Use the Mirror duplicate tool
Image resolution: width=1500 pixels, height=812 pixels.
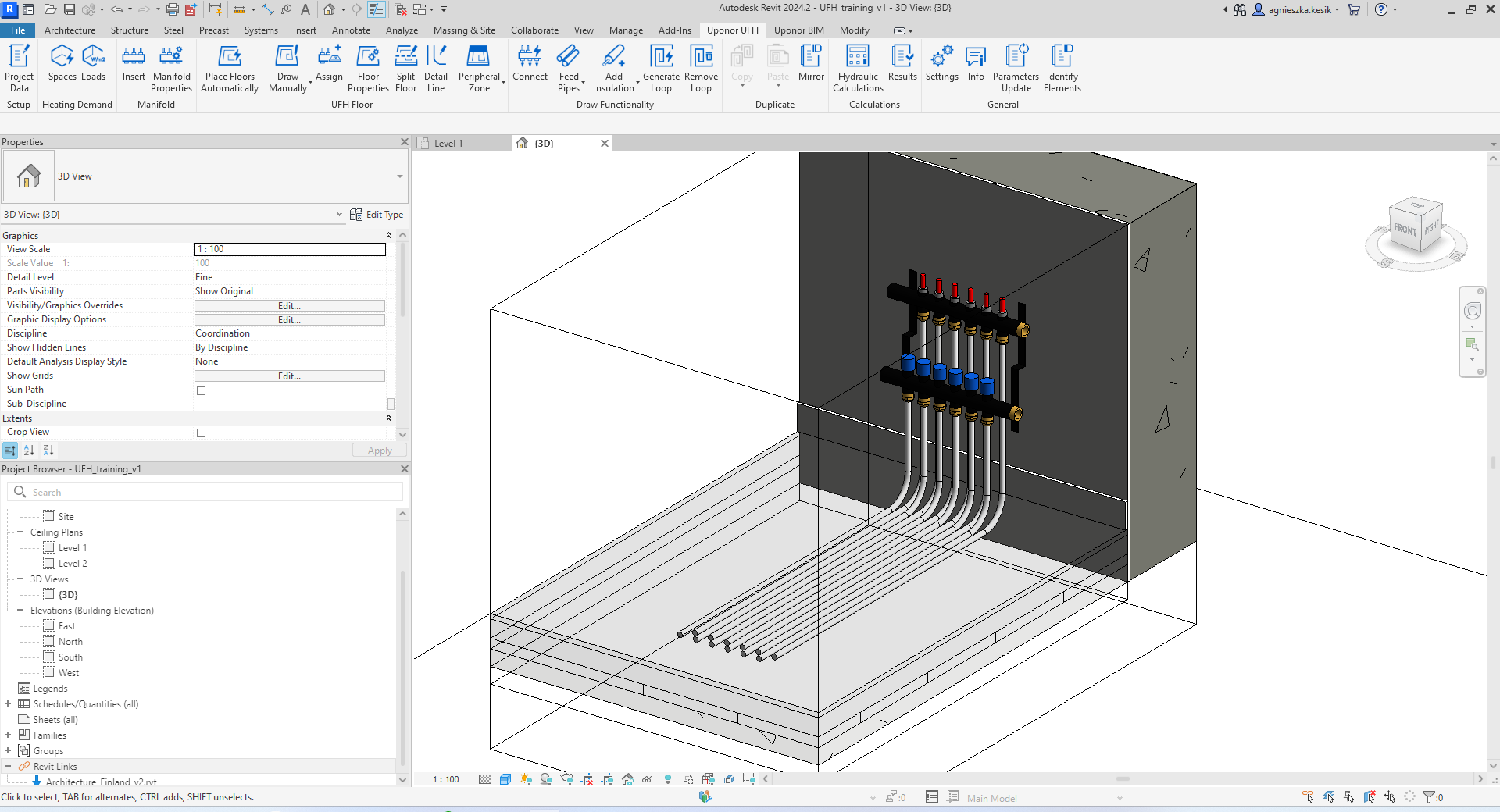[x=811, y=62]
